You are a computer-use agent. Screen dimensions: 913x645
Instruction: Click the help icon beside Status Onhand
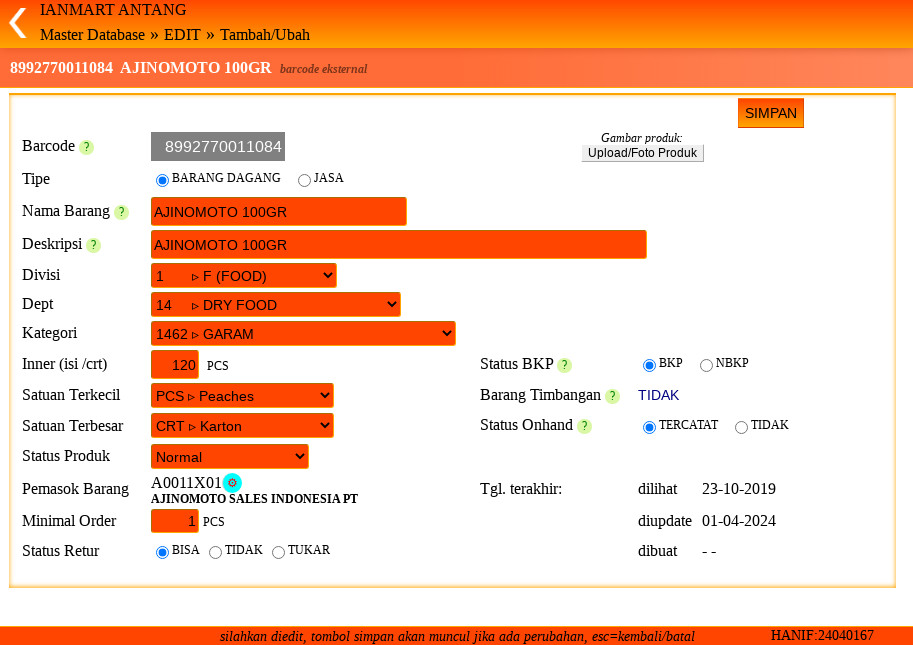584,426
